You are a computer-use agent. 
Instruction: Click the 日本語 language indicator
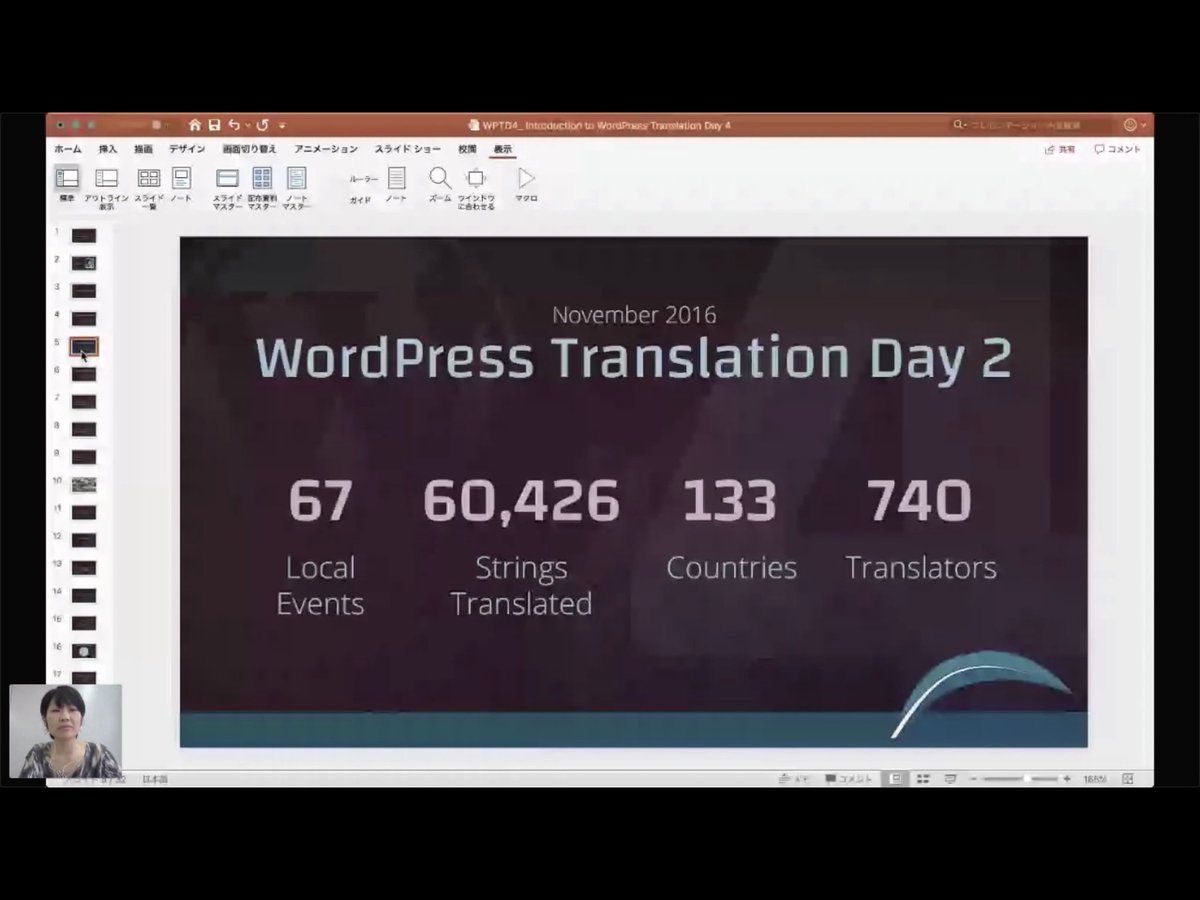pos(155,779)
